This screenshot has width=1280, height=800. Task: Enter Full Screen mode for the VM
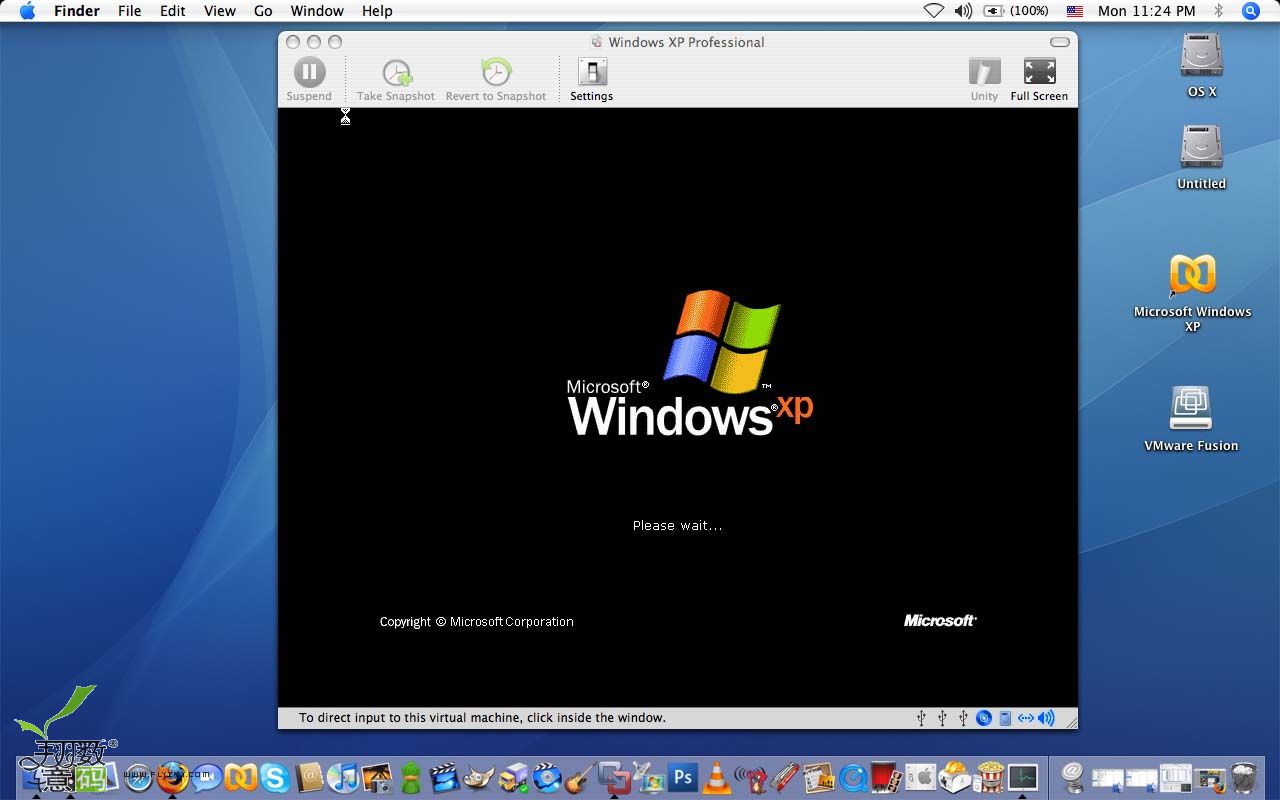coord(1039,80)
